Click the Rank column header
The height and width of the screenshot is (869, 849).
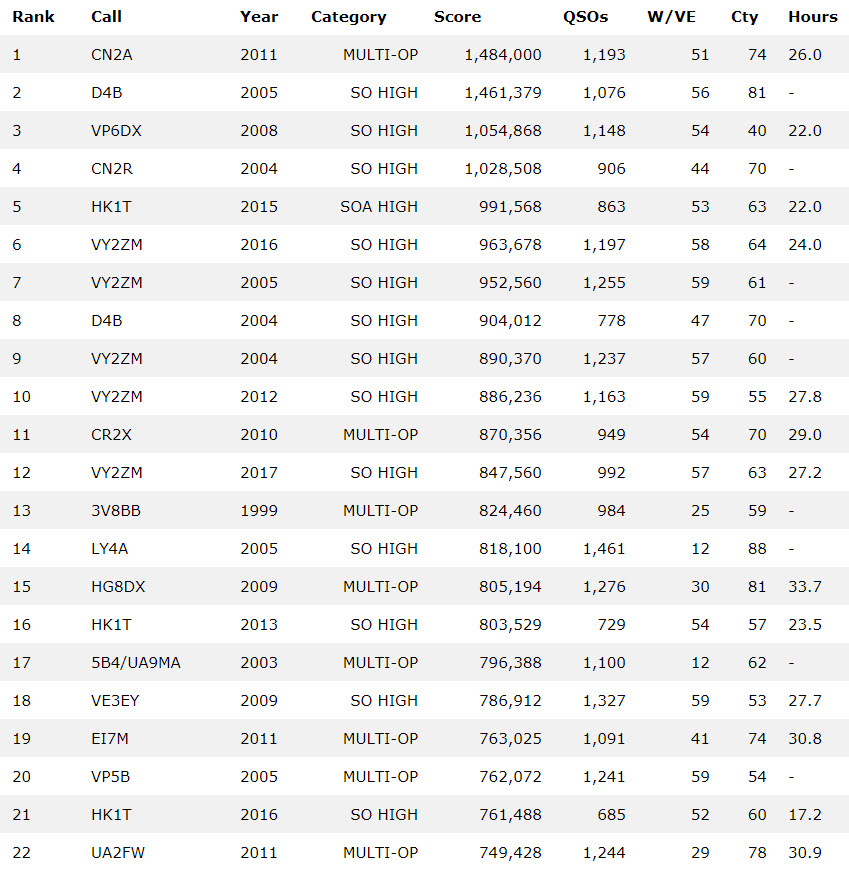click(x=33, y=17)
